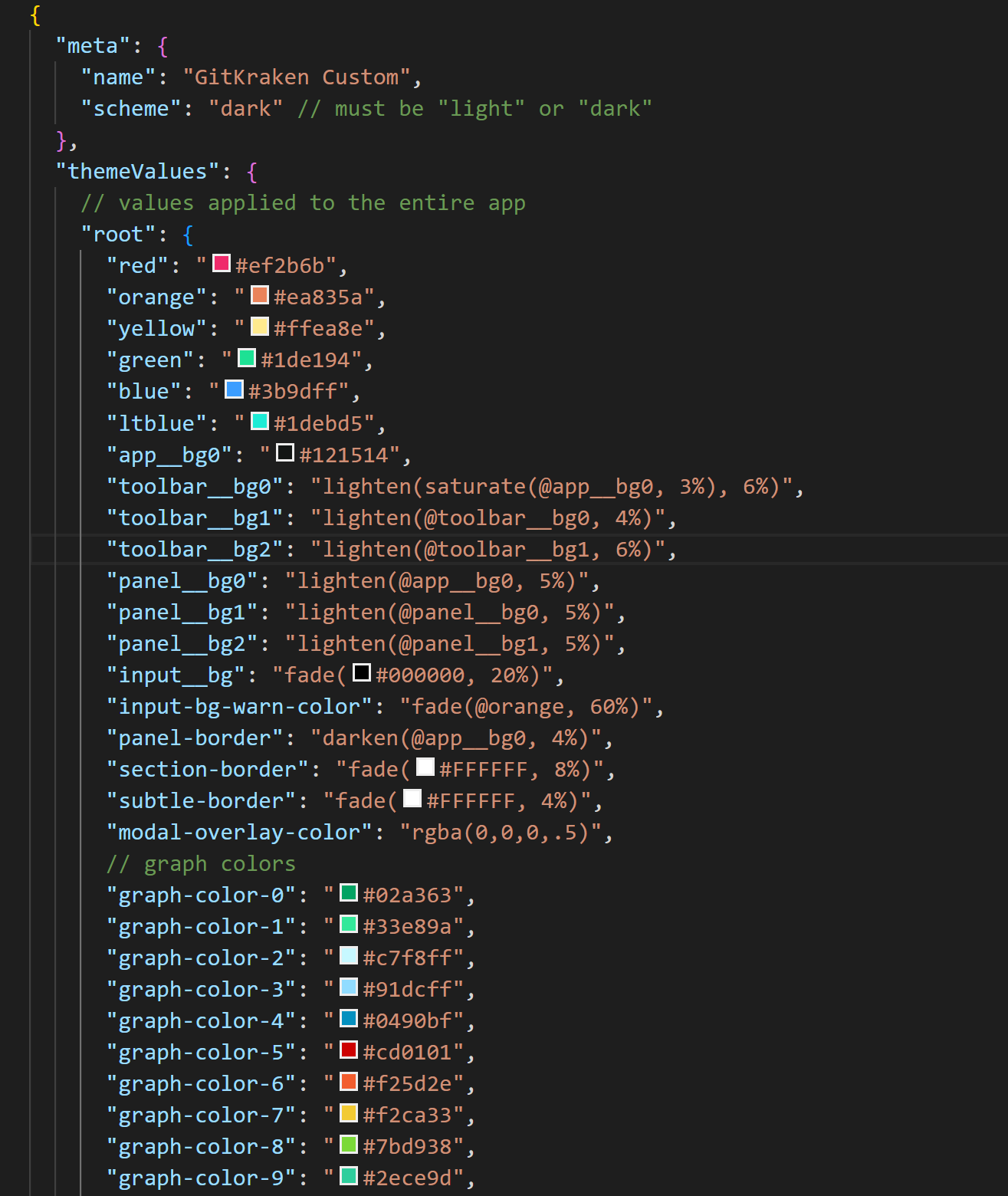Click the red color swatch #ef2b6b
1008x1196 pixels.
click(x=222, y=264)
